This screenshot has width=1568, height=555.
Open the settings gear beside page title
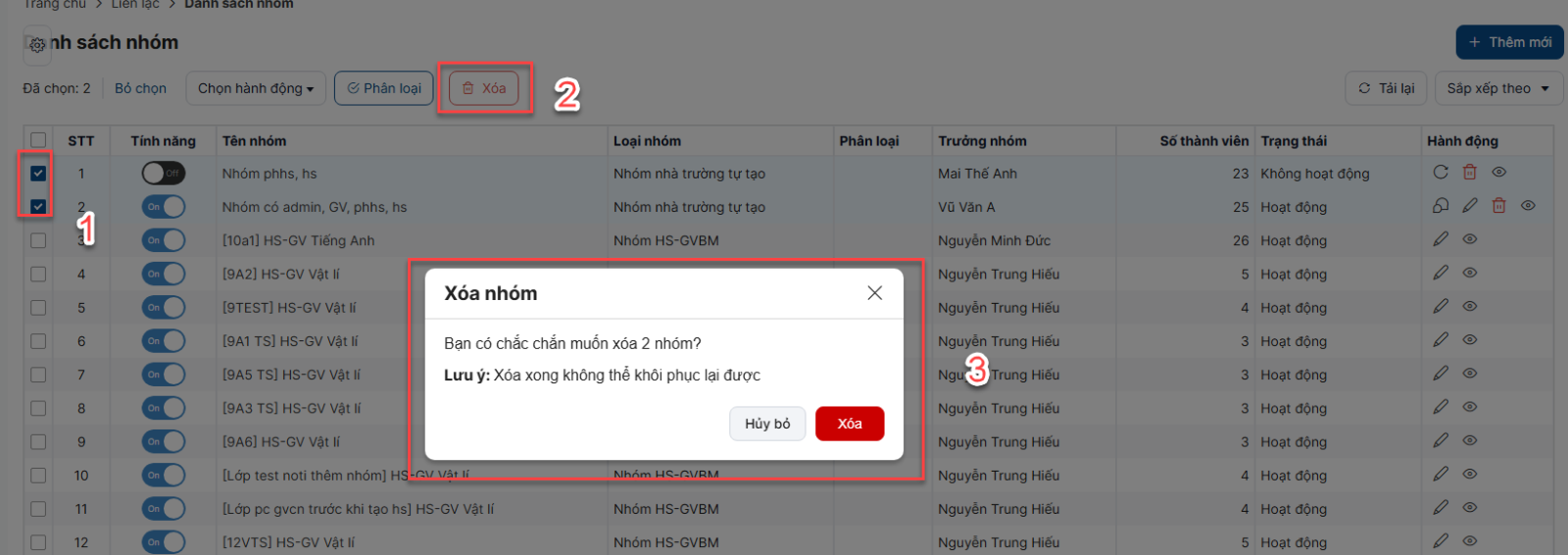(37, 45)
